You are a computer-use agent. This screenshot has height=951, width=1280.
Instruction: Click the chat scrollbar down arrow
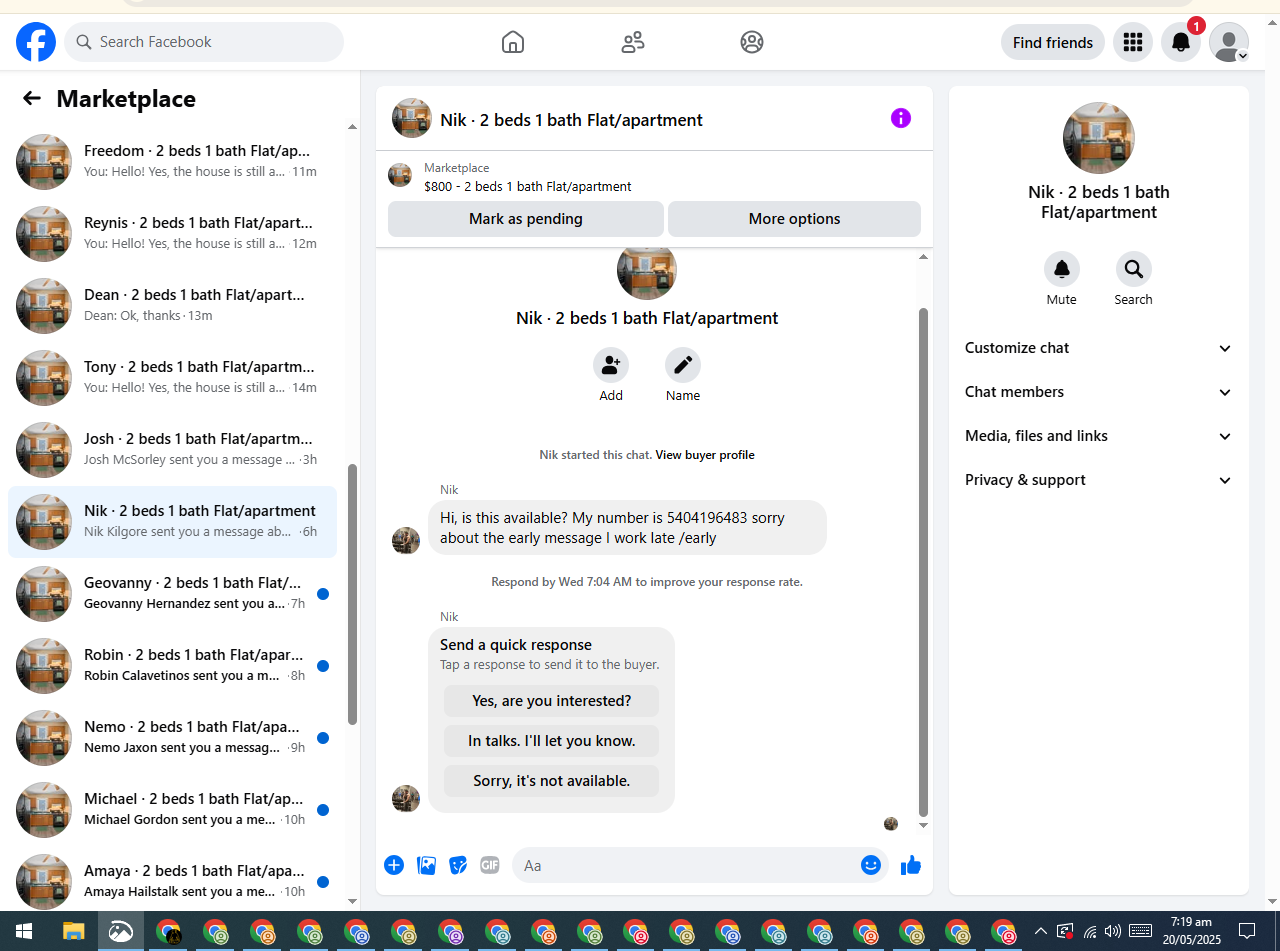coord(923,826)
